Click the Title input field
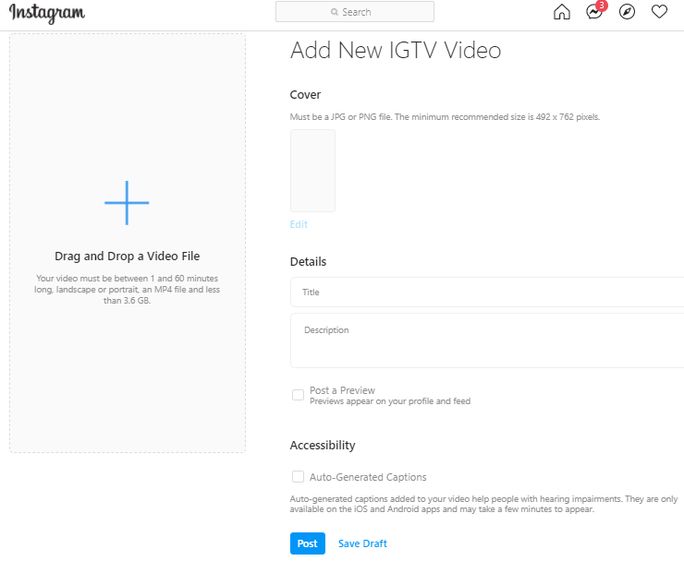The width and height of the screenshot is (684, 561). click(487, 292)
